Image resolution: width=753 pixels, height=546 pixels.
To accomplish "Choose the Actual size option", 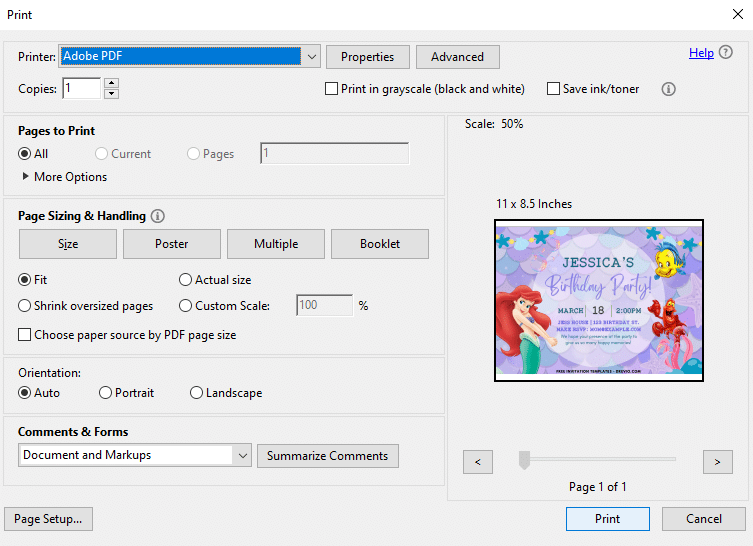I will tap(185, 279).
